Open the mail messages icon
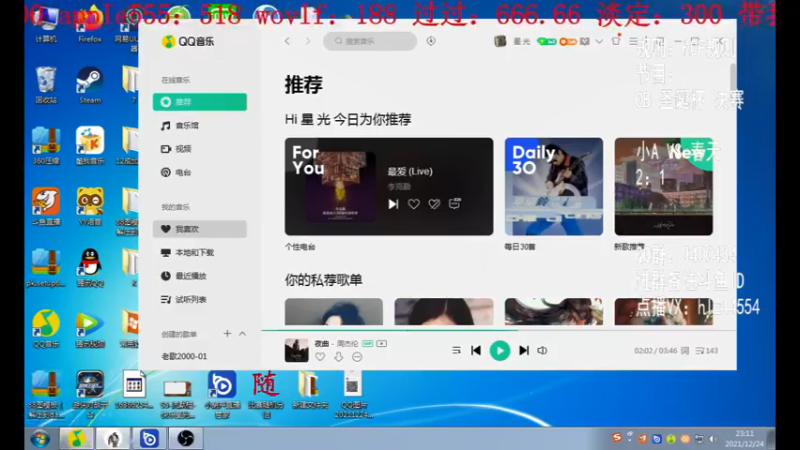The width and height of the screenshot is (800, 450). [x=585, y=41]
